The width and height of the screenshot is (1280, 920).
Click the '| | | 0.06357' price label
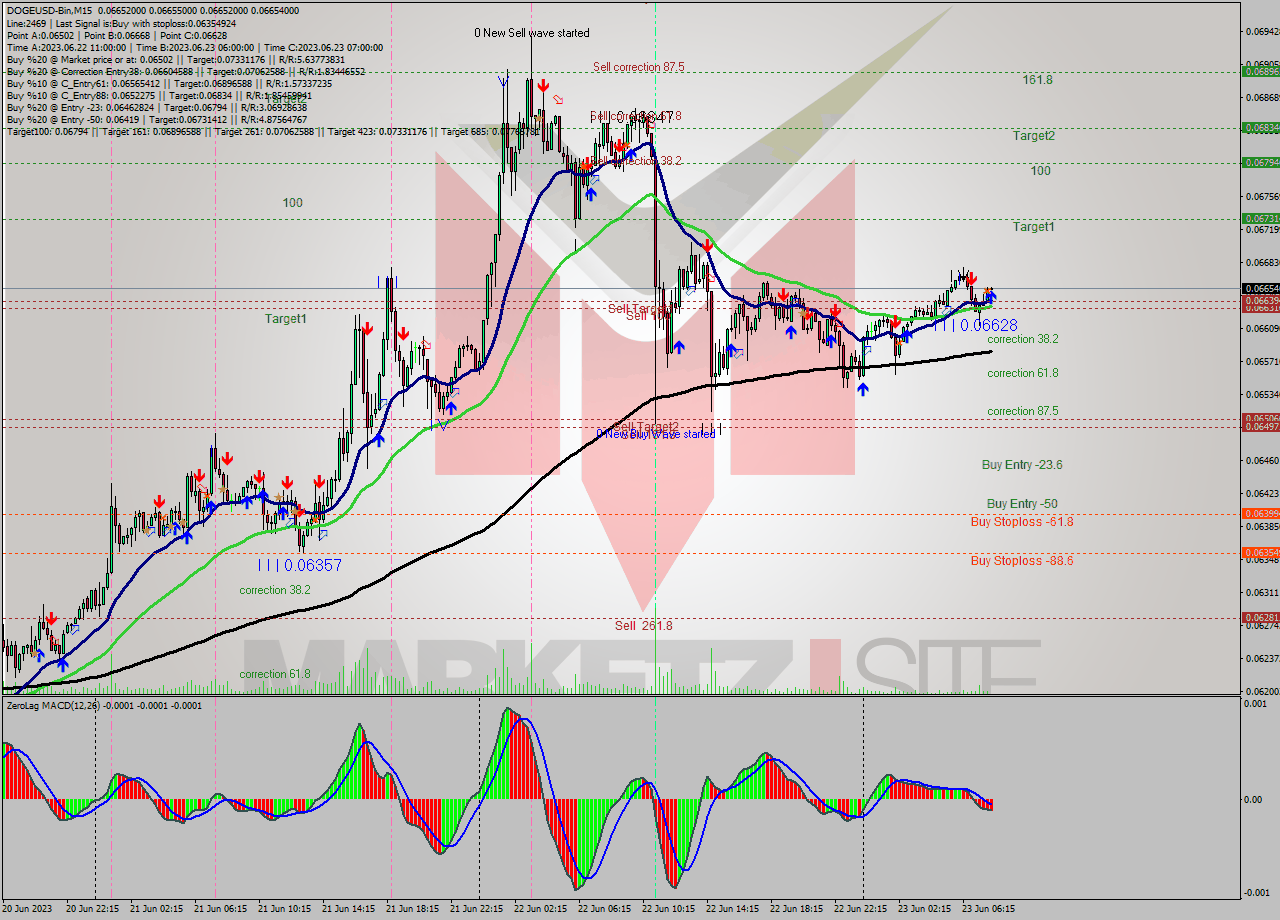click(300, 565)
